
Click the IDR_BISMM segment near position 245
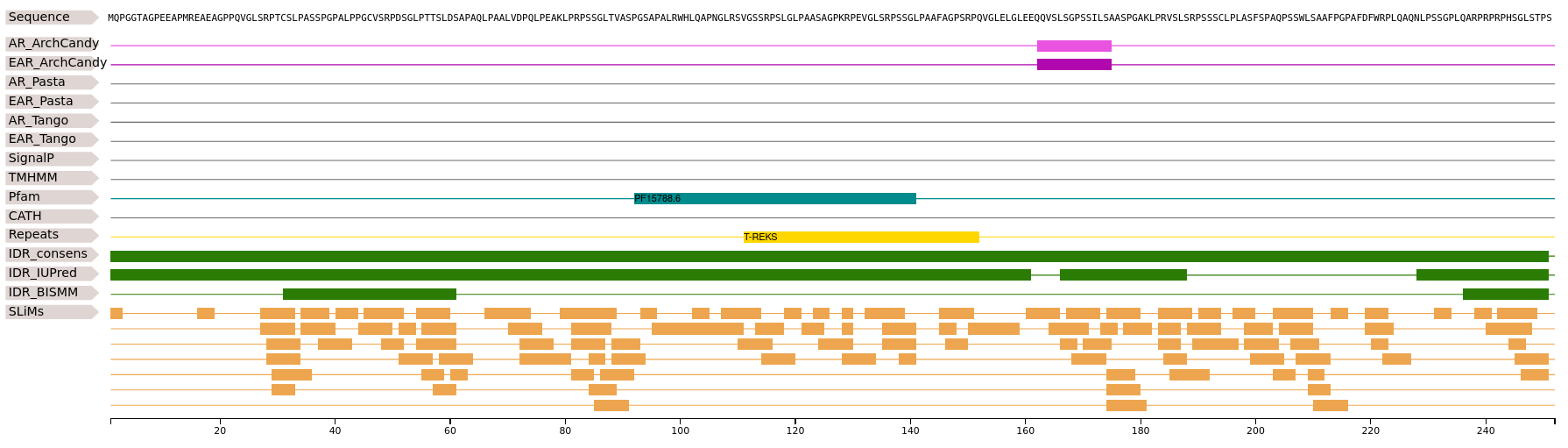1506,294
